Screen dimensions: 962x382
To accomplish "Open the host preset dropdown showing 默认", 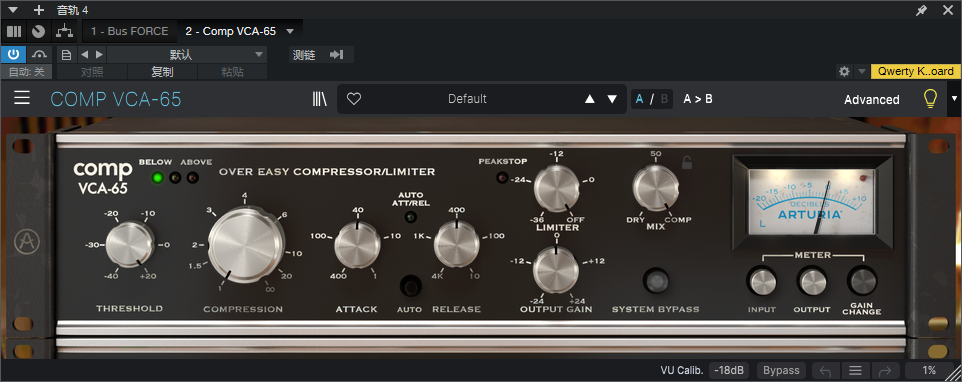I will coord(187,55).
